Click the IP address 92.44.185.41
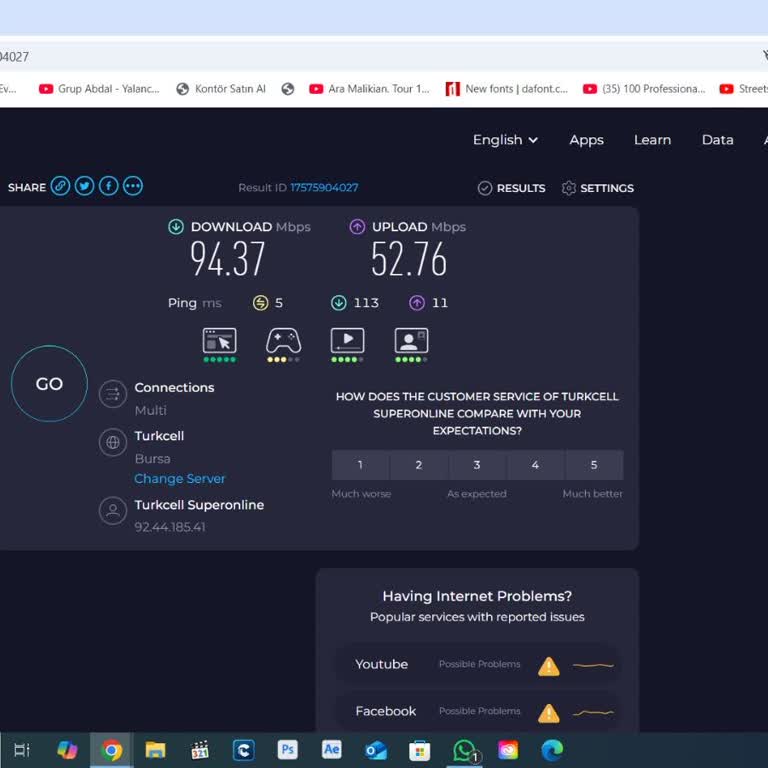This screenshot has height=768, width=768. pos(170,527)
